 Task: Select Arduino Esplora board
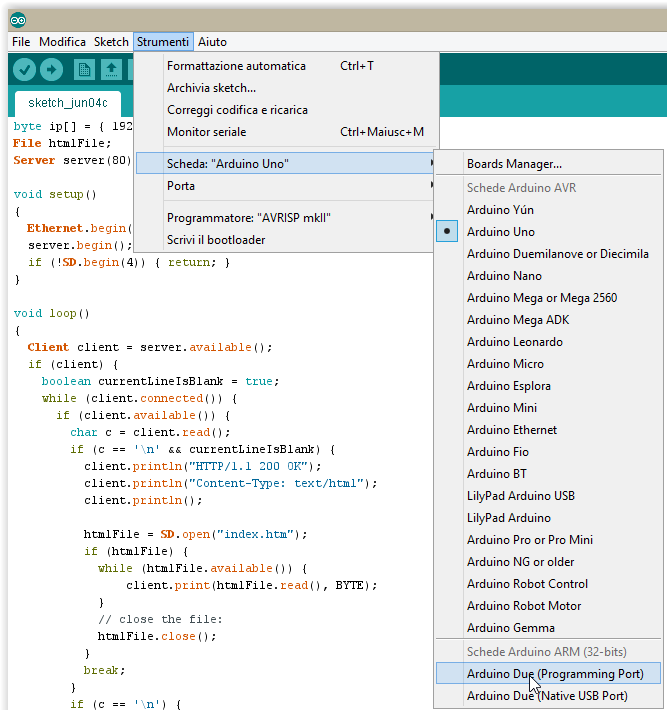tap(548, 386)
